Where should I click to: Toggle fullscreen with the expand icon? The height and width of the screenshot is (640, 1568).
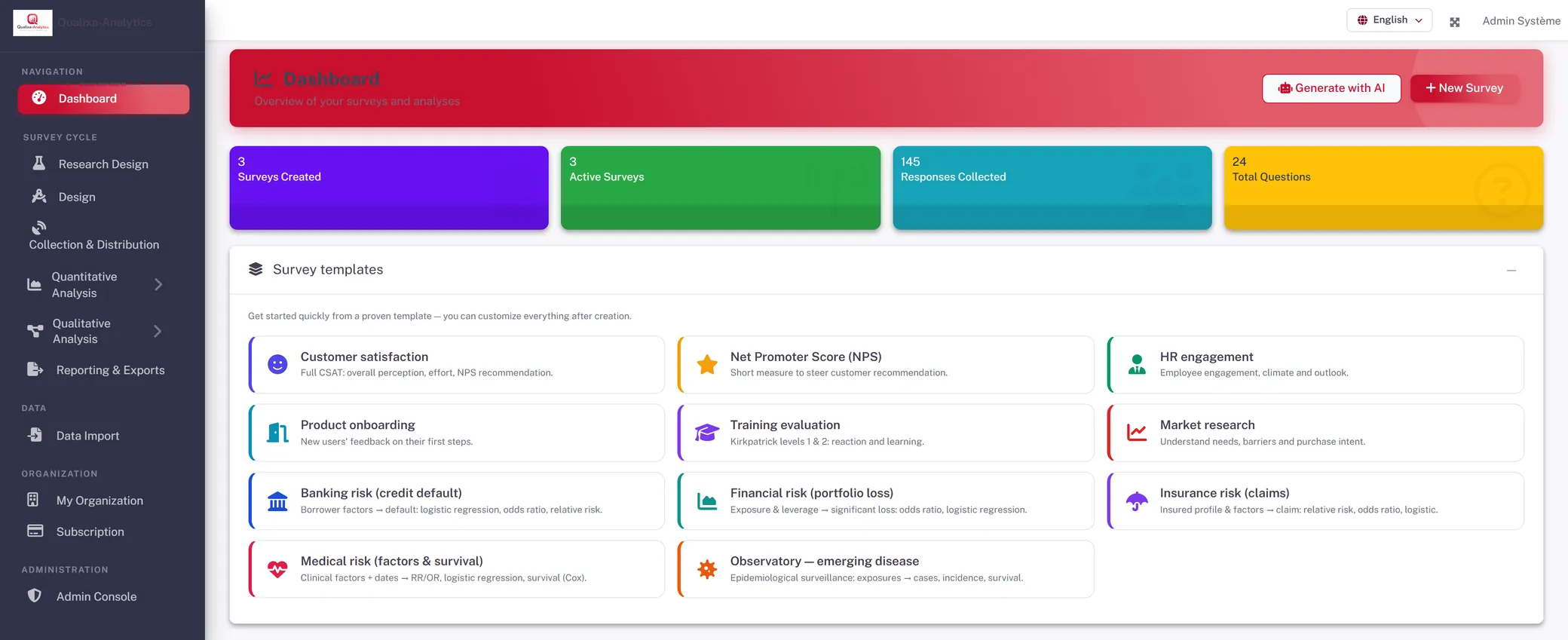click(x=1455, y=22)
